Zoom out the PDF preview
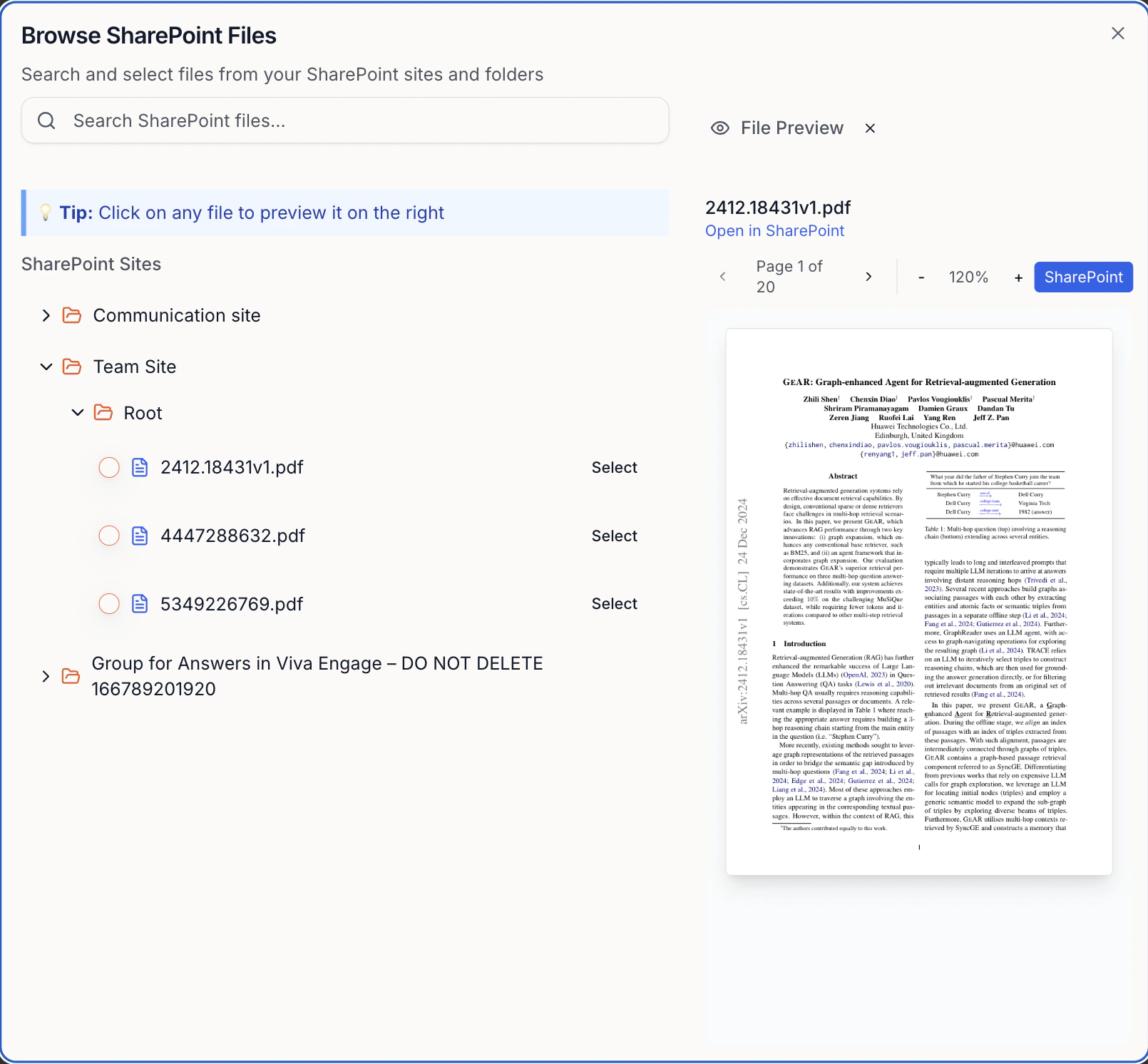 click(921, 277)
